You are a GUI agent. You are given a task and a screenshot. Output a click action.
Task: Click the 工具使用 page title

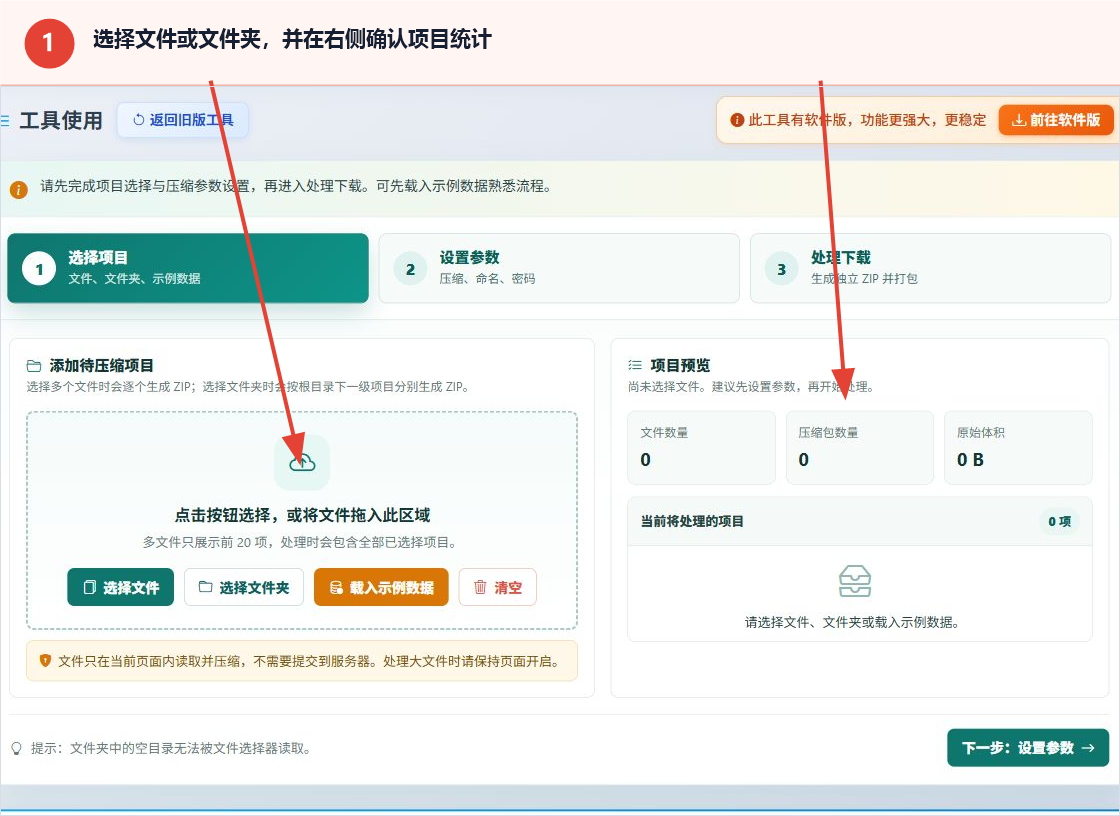point(61,120)
